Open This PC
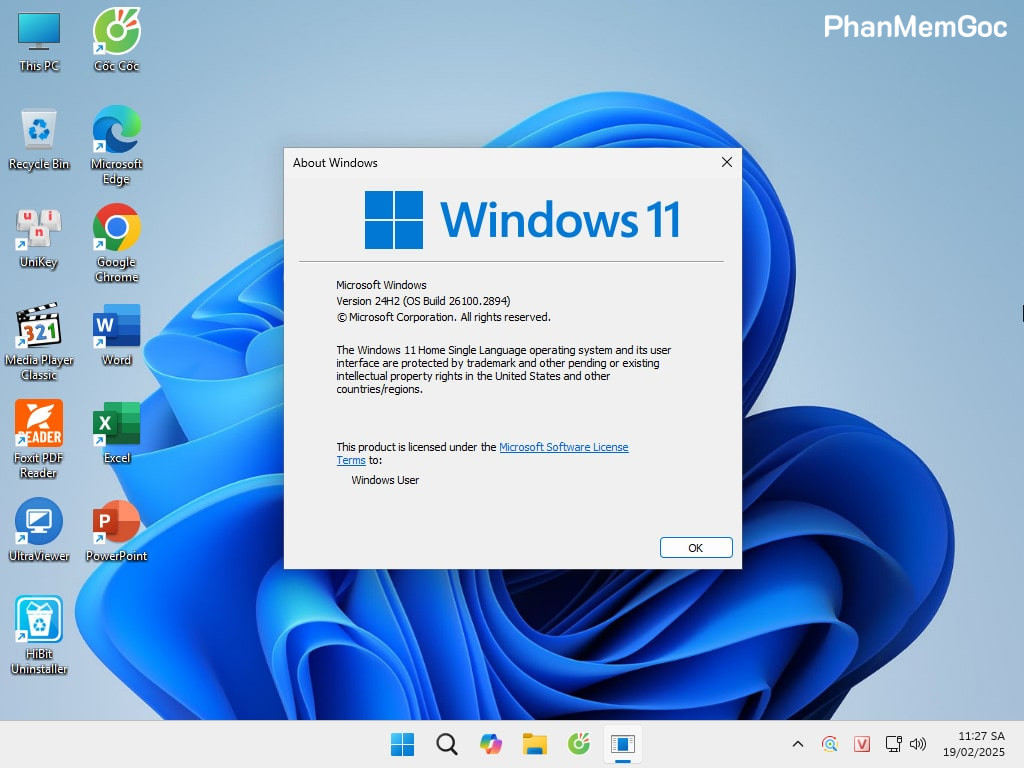The height and width of the screenshot is (768, 1024). coord(38,30)
